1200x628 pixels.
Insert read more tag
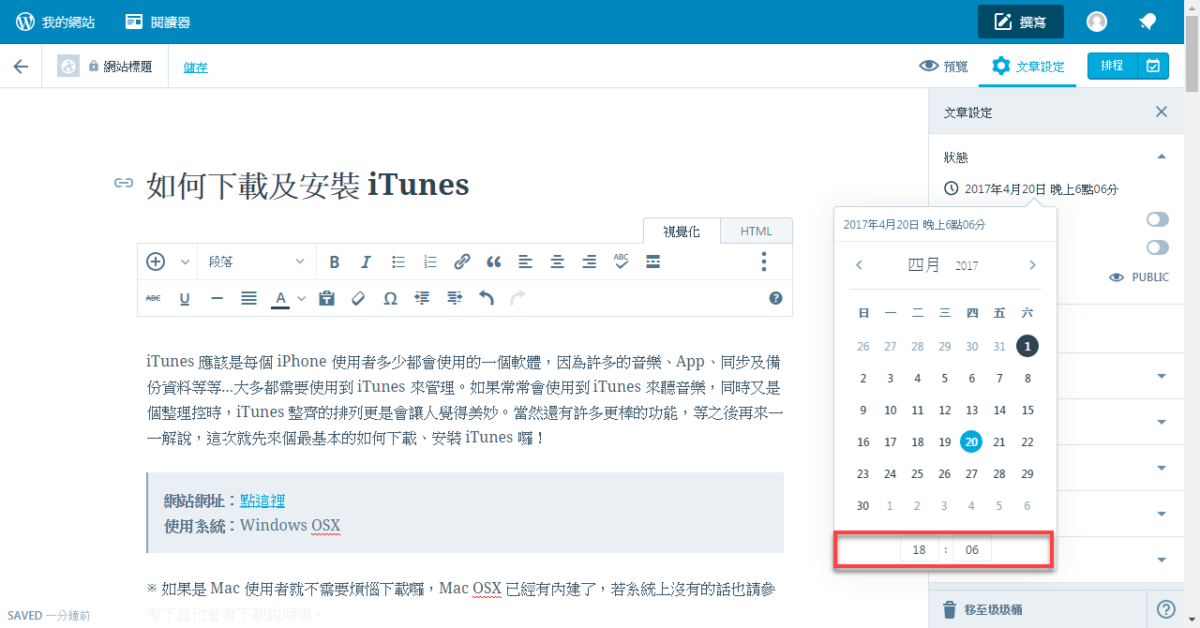coord(653,262)
